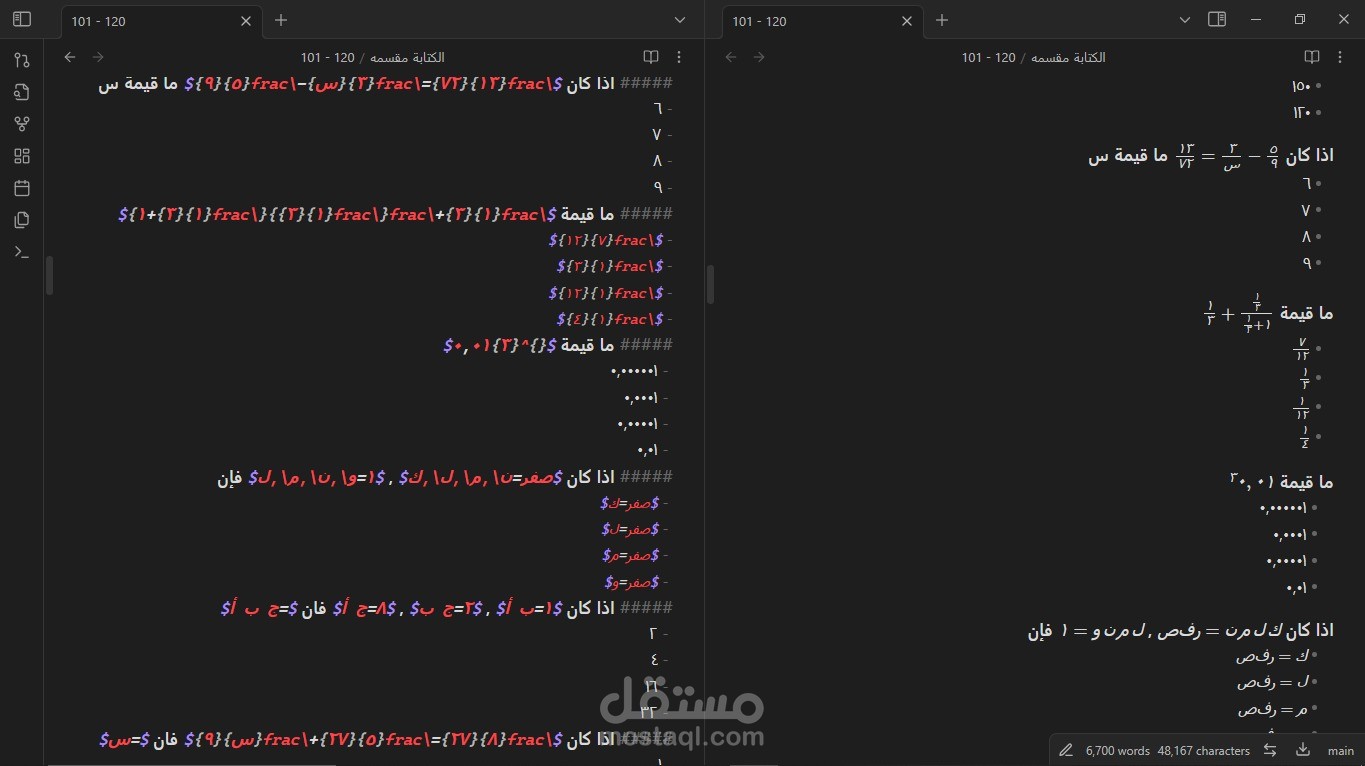This screenshot has height=766, width=1365.
Task: Switch right note to reading view
Action: click(1311, 57)
